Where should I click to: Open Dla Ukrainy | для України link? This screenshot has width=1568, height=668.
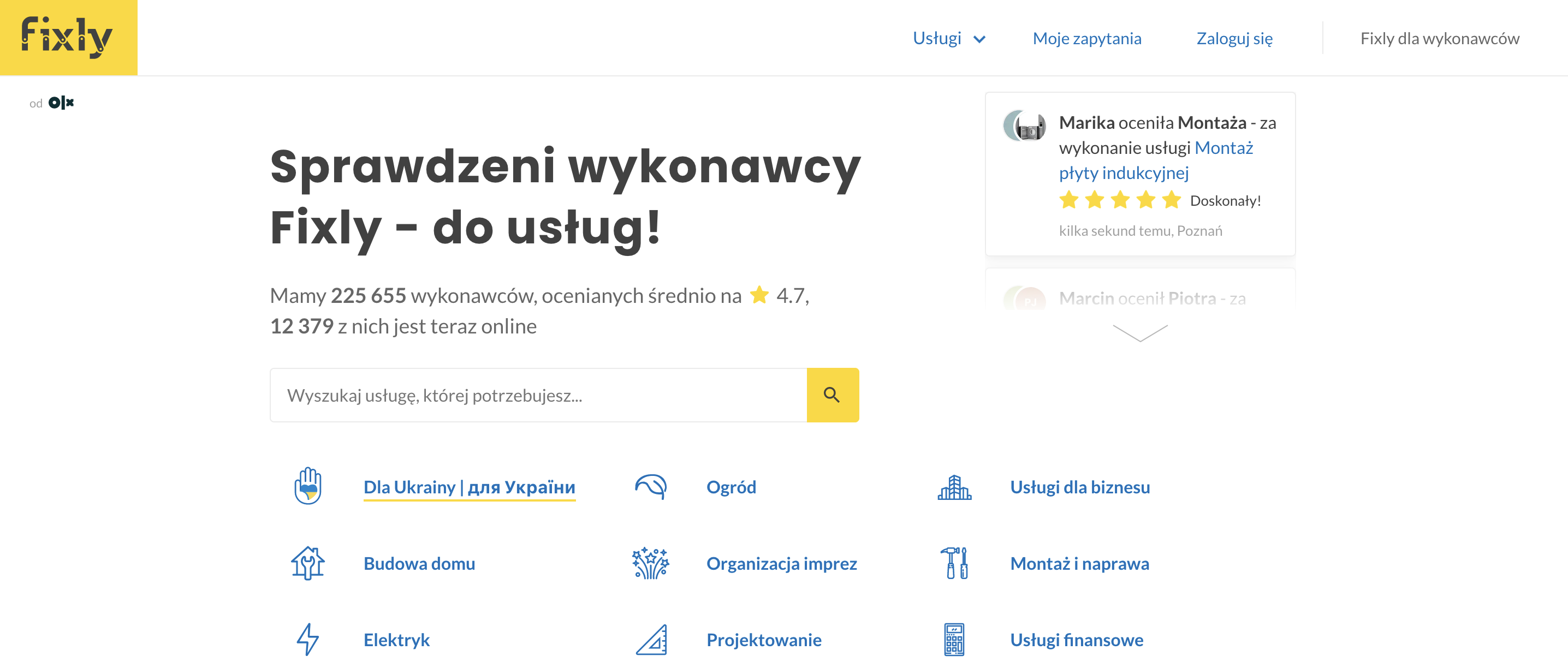470,487
